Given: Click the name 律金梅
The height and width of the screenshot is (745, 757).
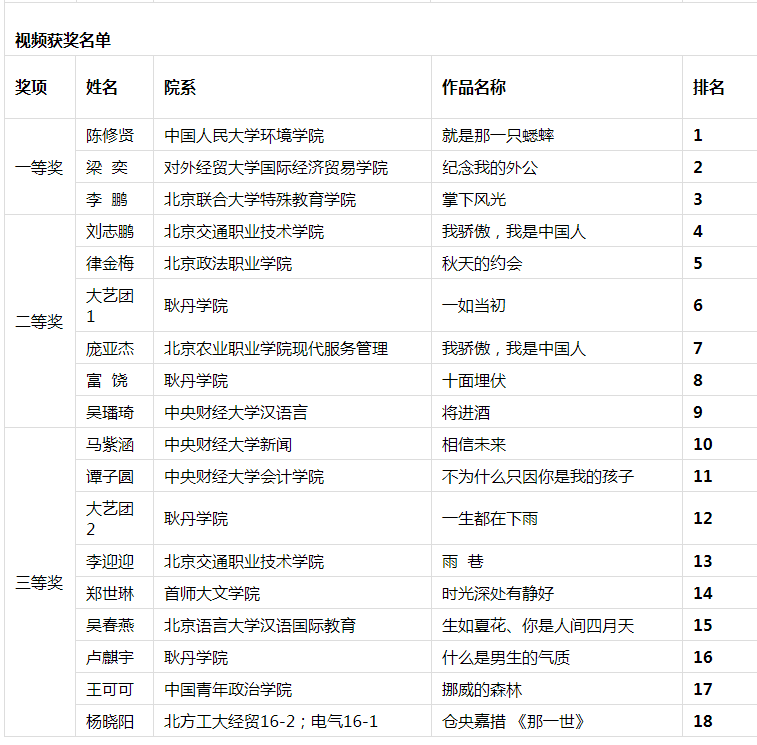Looking at the screenshot, I should pos(110,263).
